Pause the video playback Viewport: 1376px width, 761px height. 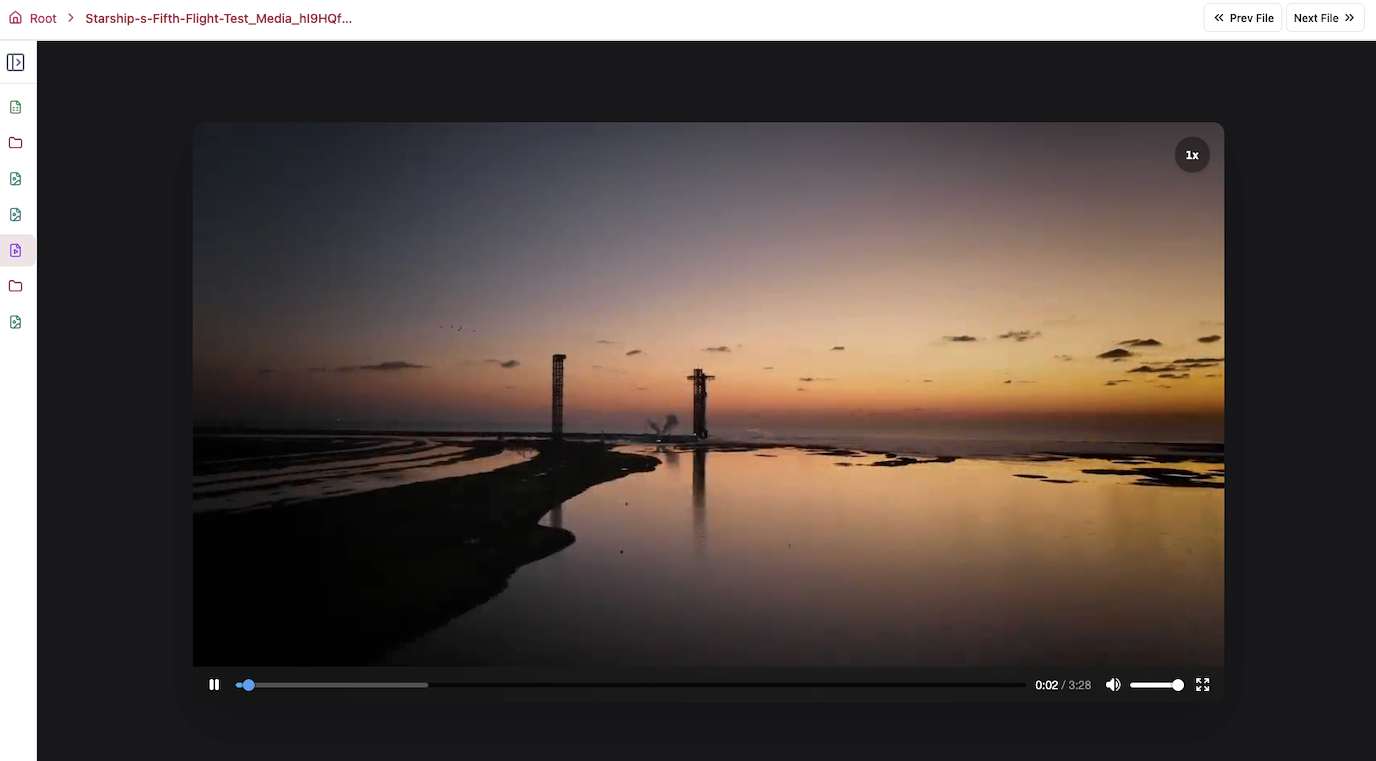coord(214,685)
